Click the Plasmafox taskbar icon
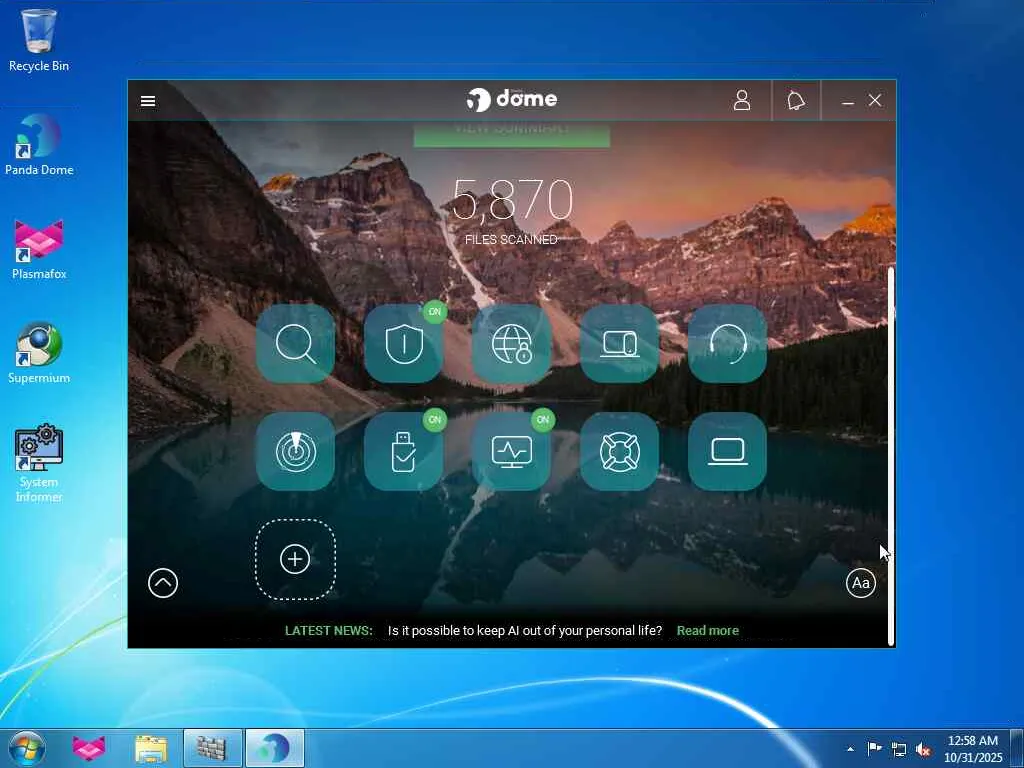 tap(89, 748)
